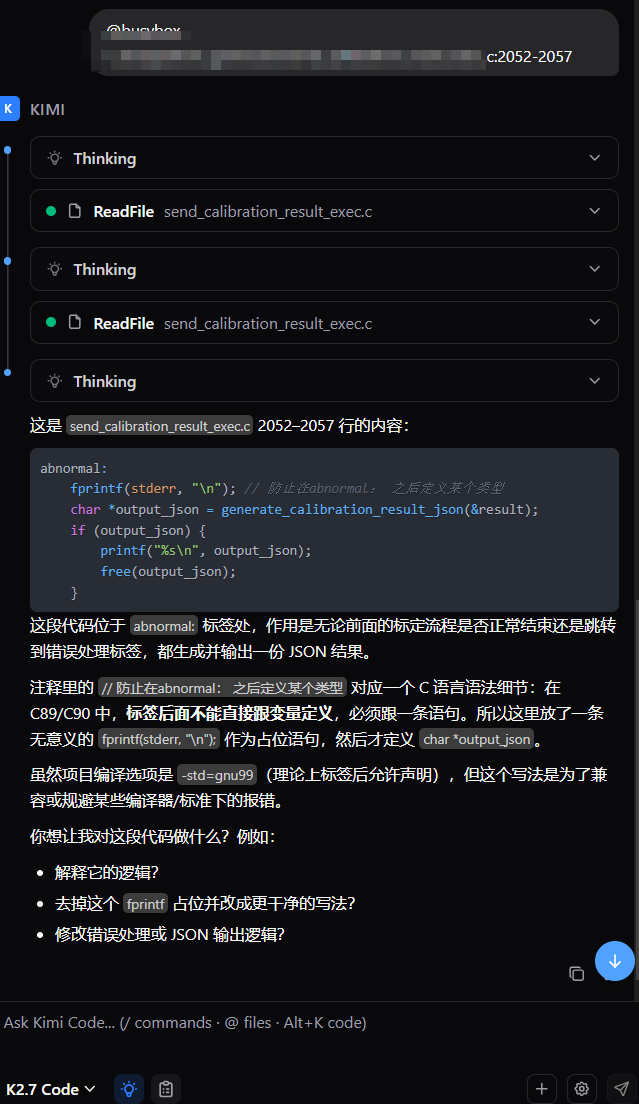Click the bullet "解释它的逻辑?"
The width and height of the screenshot is (639, 1104).
[x=107, y=872]
